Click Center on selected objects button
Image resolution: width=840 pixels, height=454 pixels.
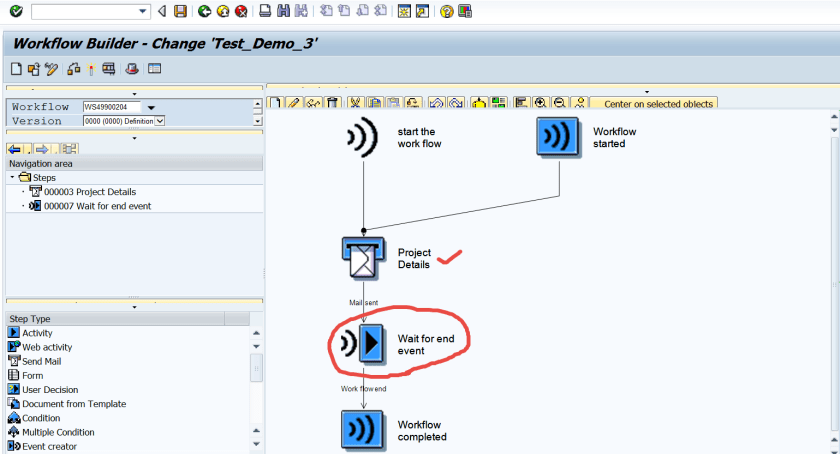pyautogui.click(x=658, y=104)
